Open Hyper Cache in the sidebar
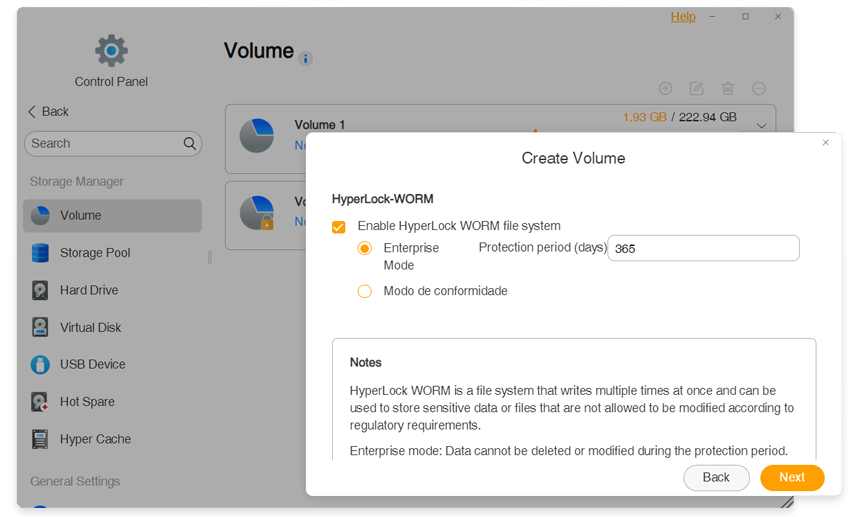Screen dimensions: 852x517 point(112,439)
